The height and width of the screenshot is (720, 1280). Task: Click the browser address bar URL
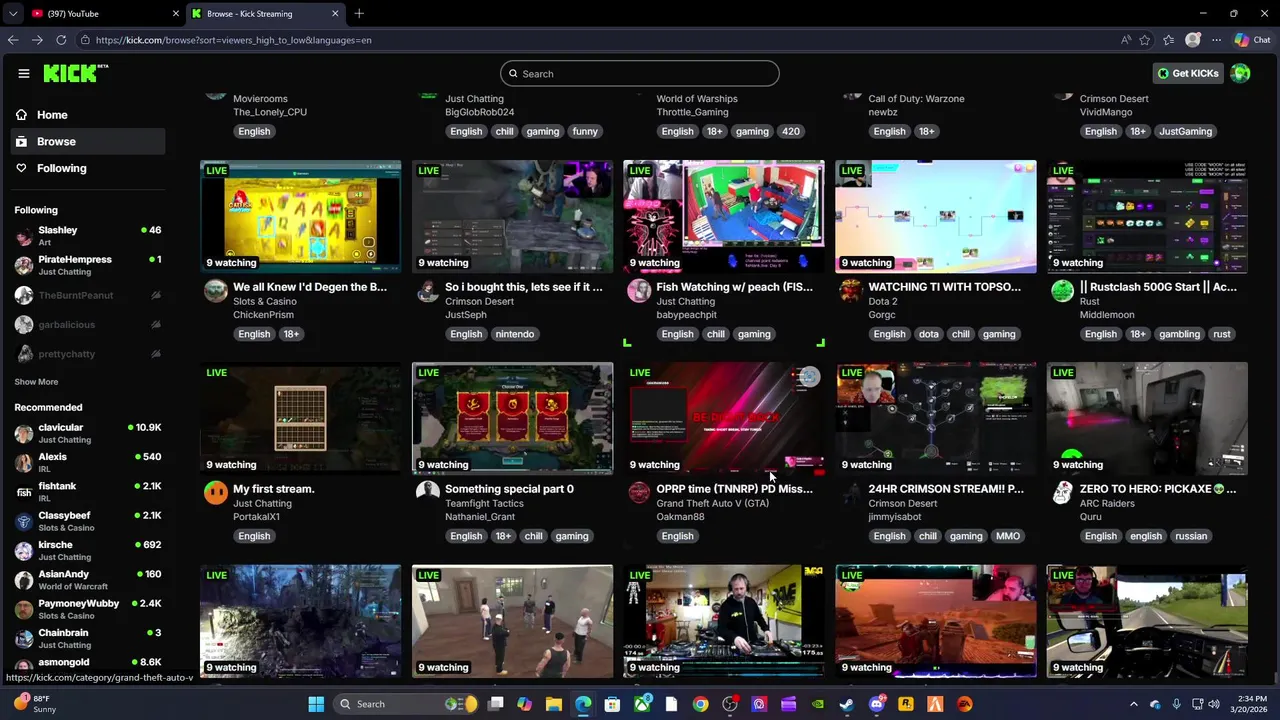point(234,40)
